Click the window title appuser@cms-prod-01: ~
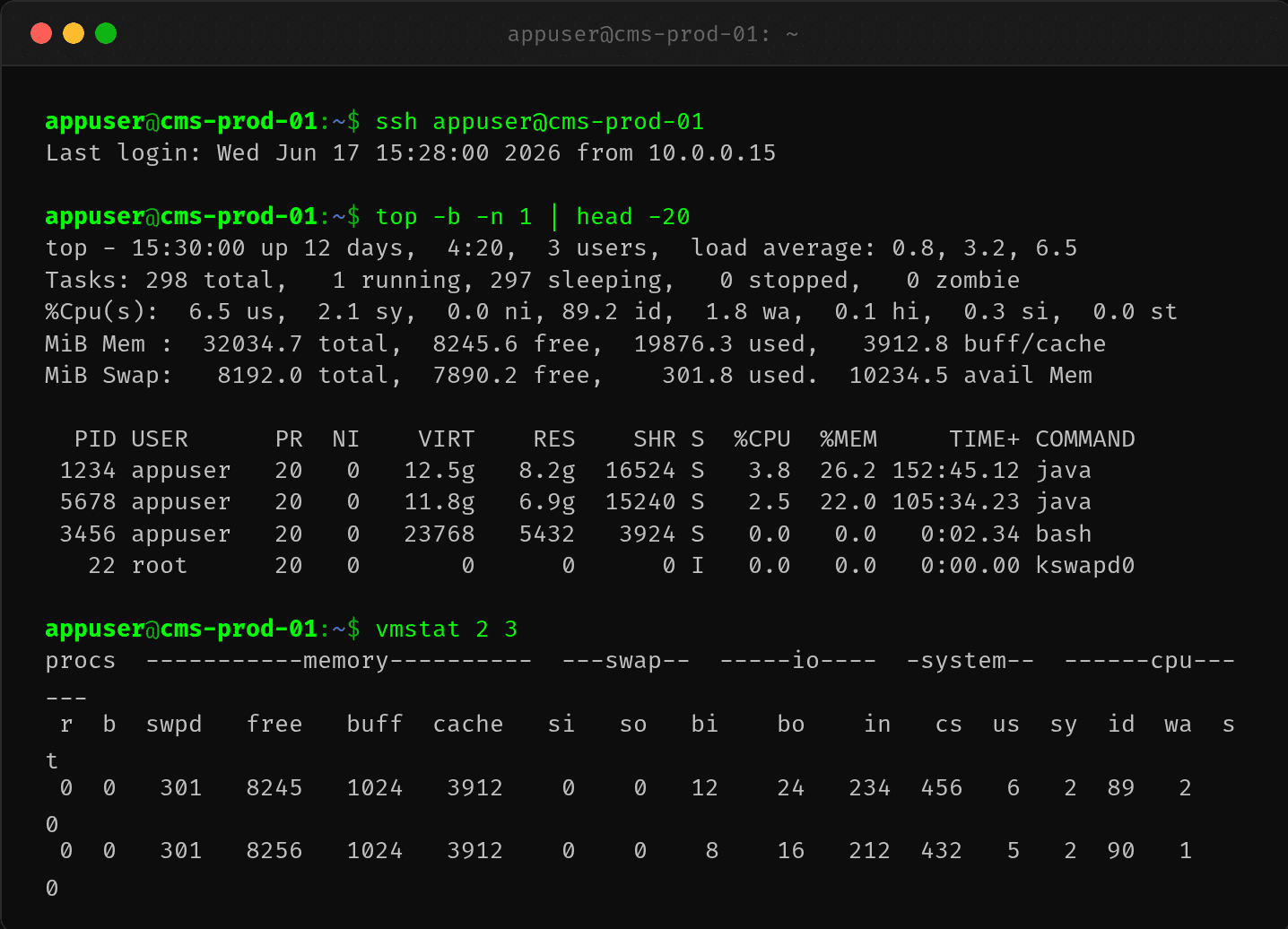Image resolution: width=1288 pixels, height=929 pixels. [653, 34]
